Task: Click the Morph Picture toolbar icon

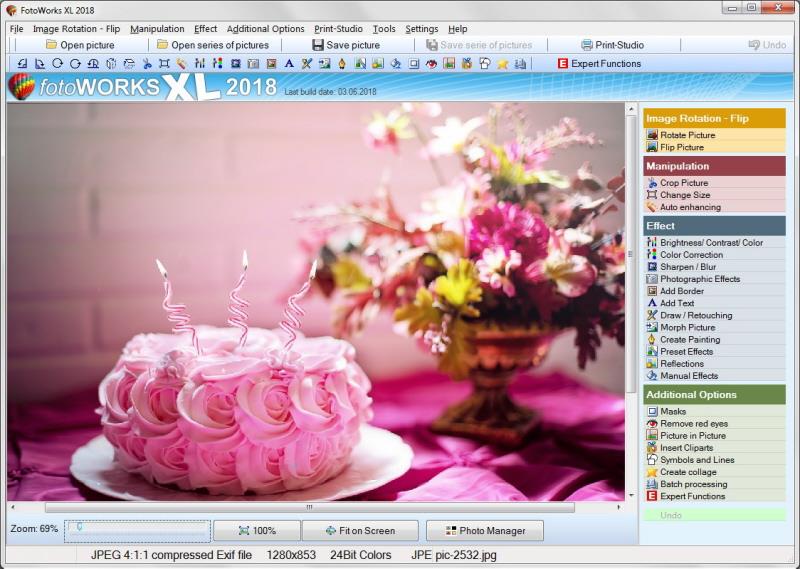Action: (324, 63)
